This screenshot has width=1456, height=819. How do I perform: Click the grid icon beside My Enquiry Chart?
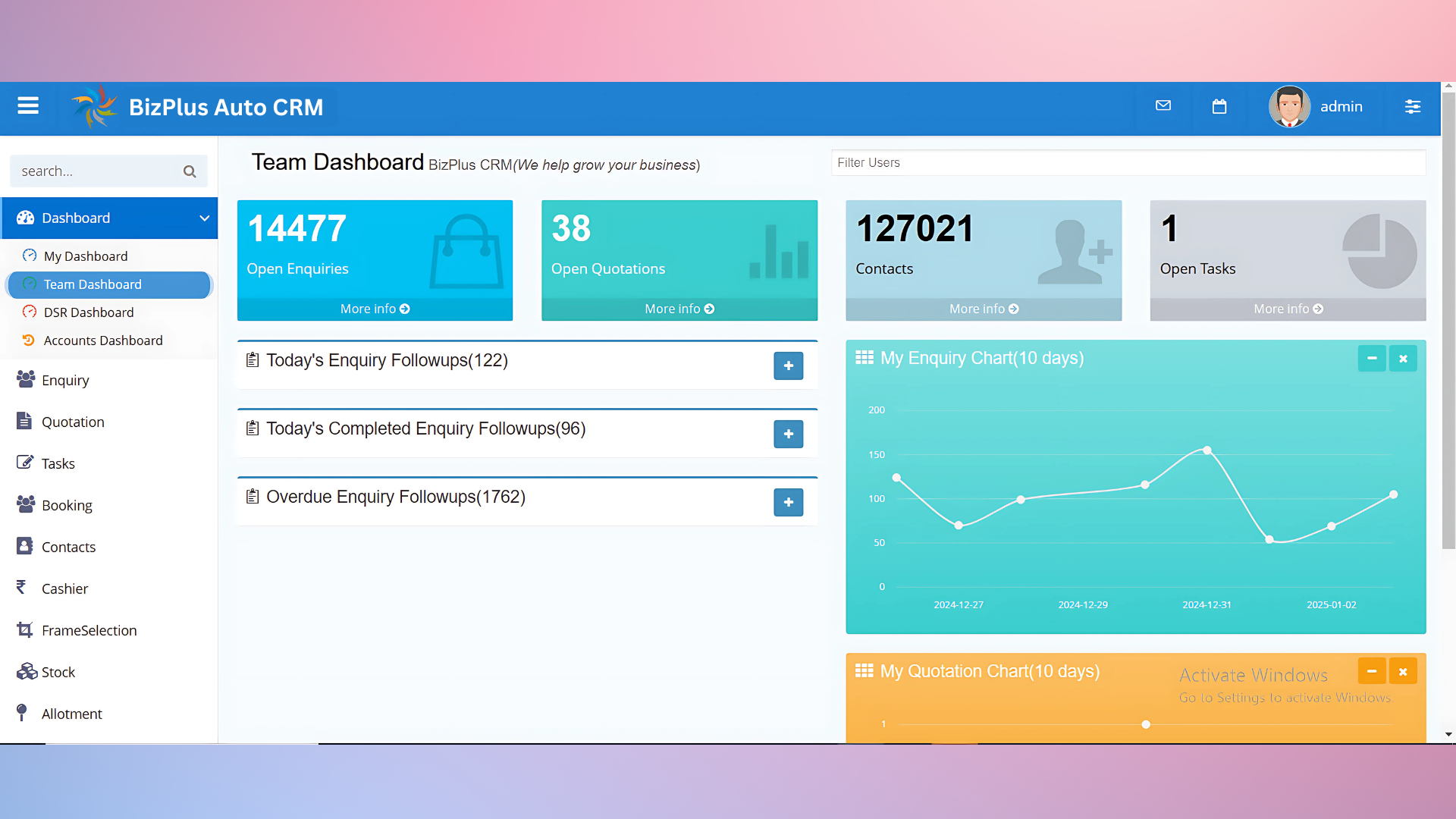[864, 357]
